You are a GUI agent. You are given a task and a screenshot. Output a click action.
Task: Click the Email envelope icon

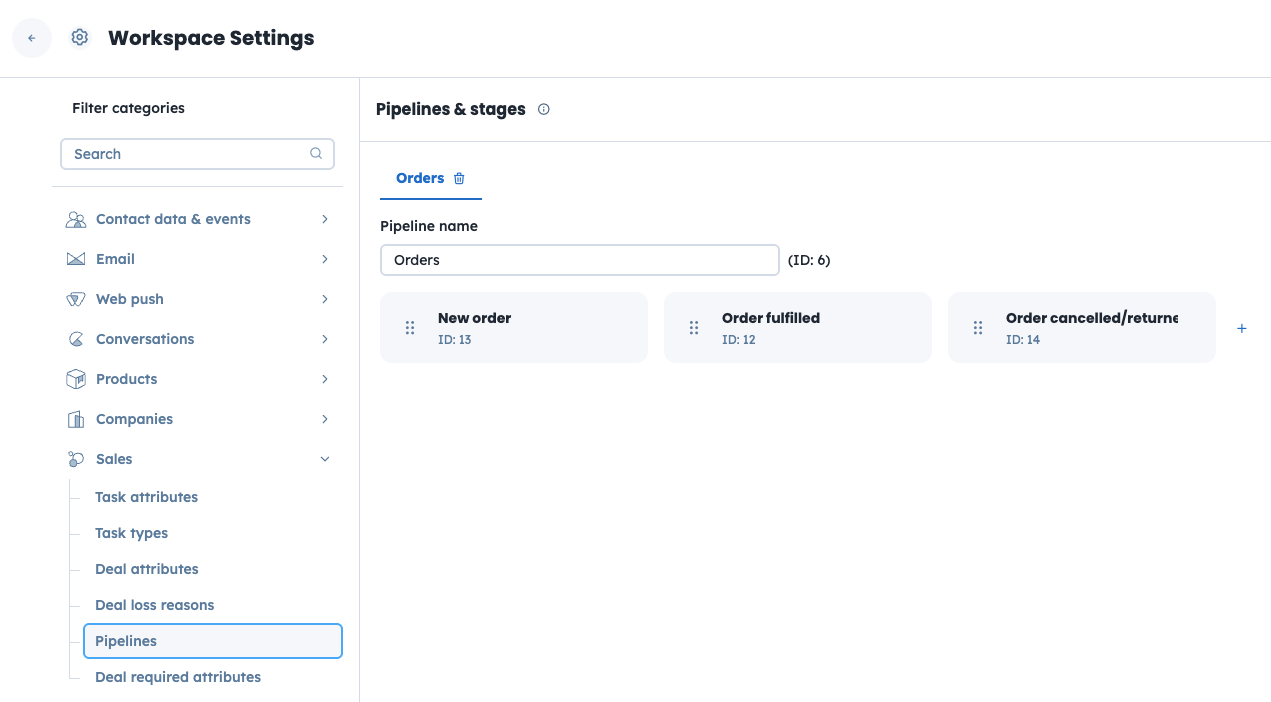tap(75, 258)
